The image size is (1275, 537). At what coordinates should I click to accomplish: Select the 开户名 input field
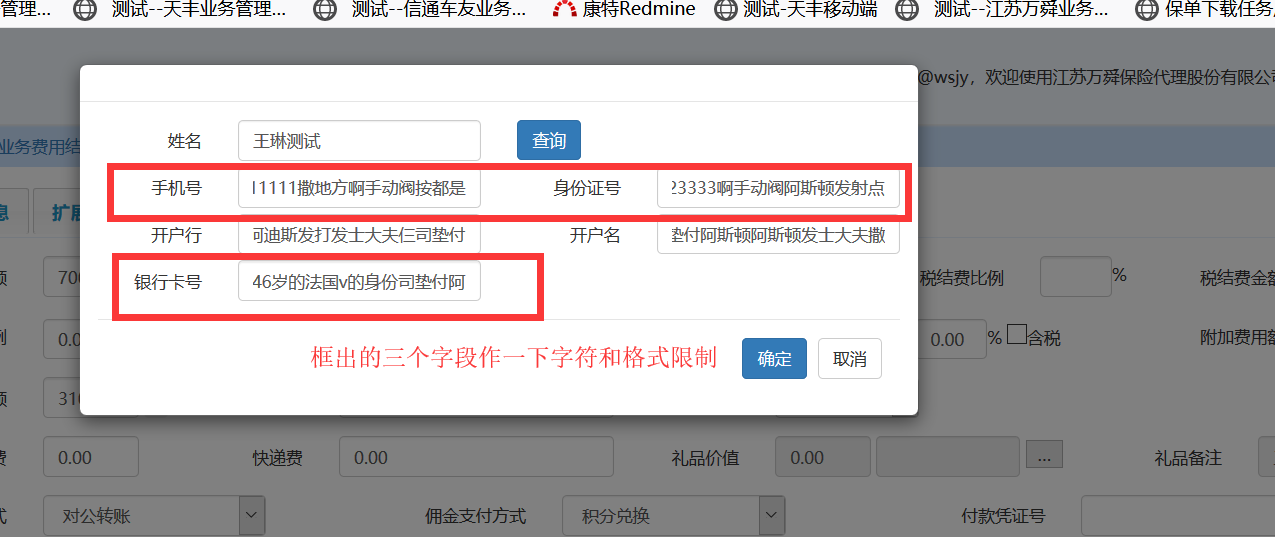tap(778, 235)
